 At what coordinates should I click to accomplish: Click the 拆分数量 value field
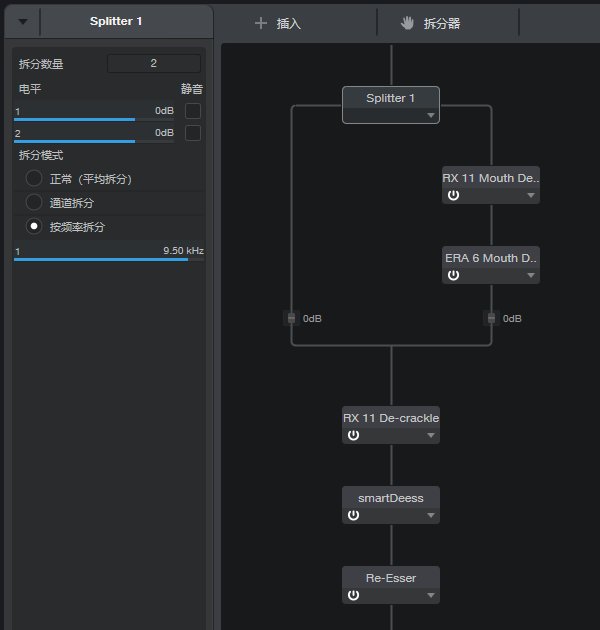154,63
